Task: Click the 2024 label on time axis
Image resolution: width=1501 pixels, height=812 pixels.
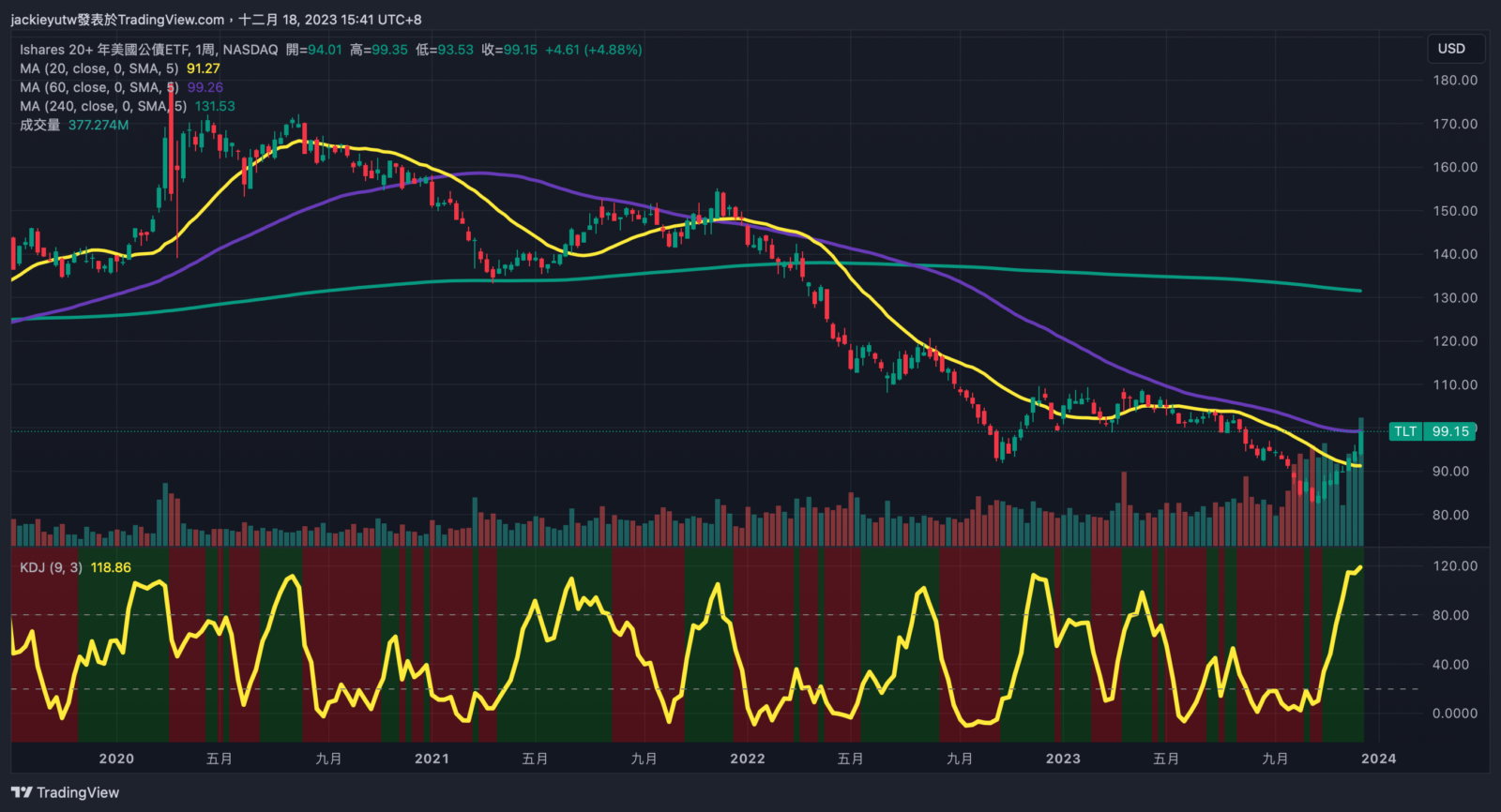Action: tap(1378, 759)
